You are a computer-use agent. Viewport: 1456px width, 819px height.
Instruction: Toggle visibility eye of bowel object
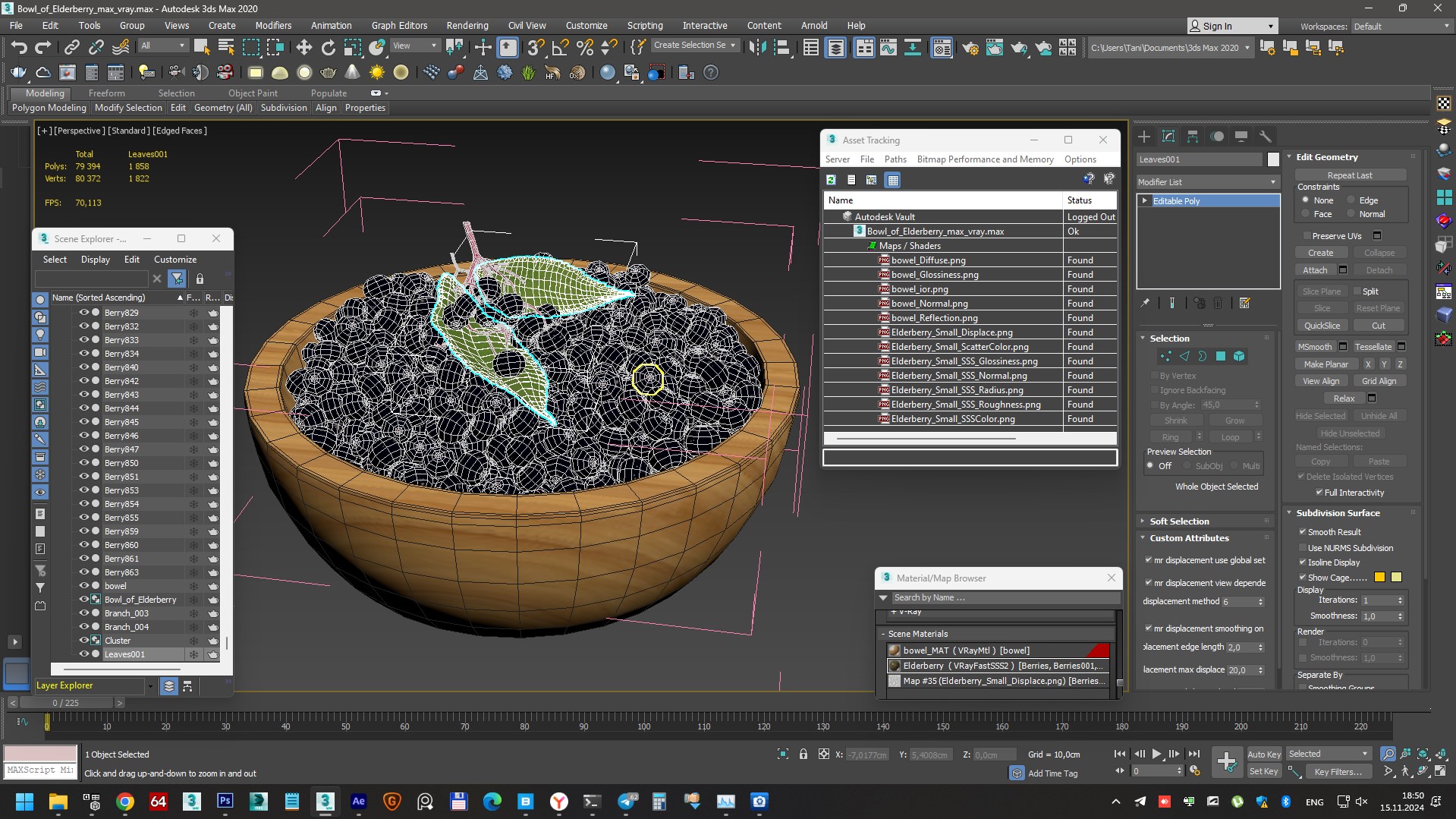click(84, 585)
